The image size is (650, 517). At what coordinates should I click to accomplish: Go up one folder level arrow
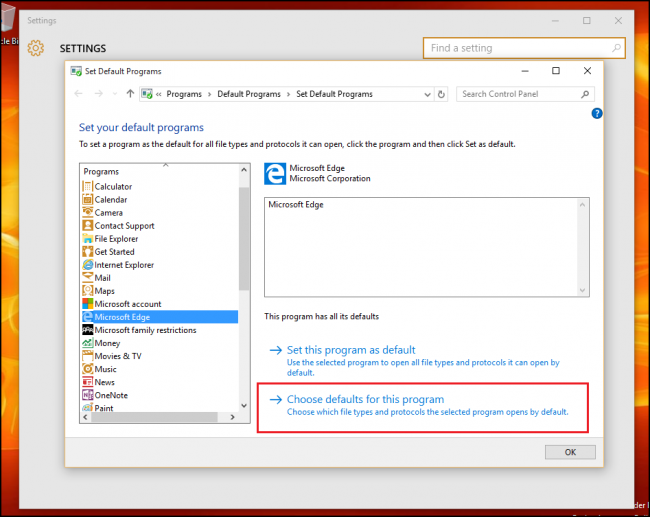130,94
